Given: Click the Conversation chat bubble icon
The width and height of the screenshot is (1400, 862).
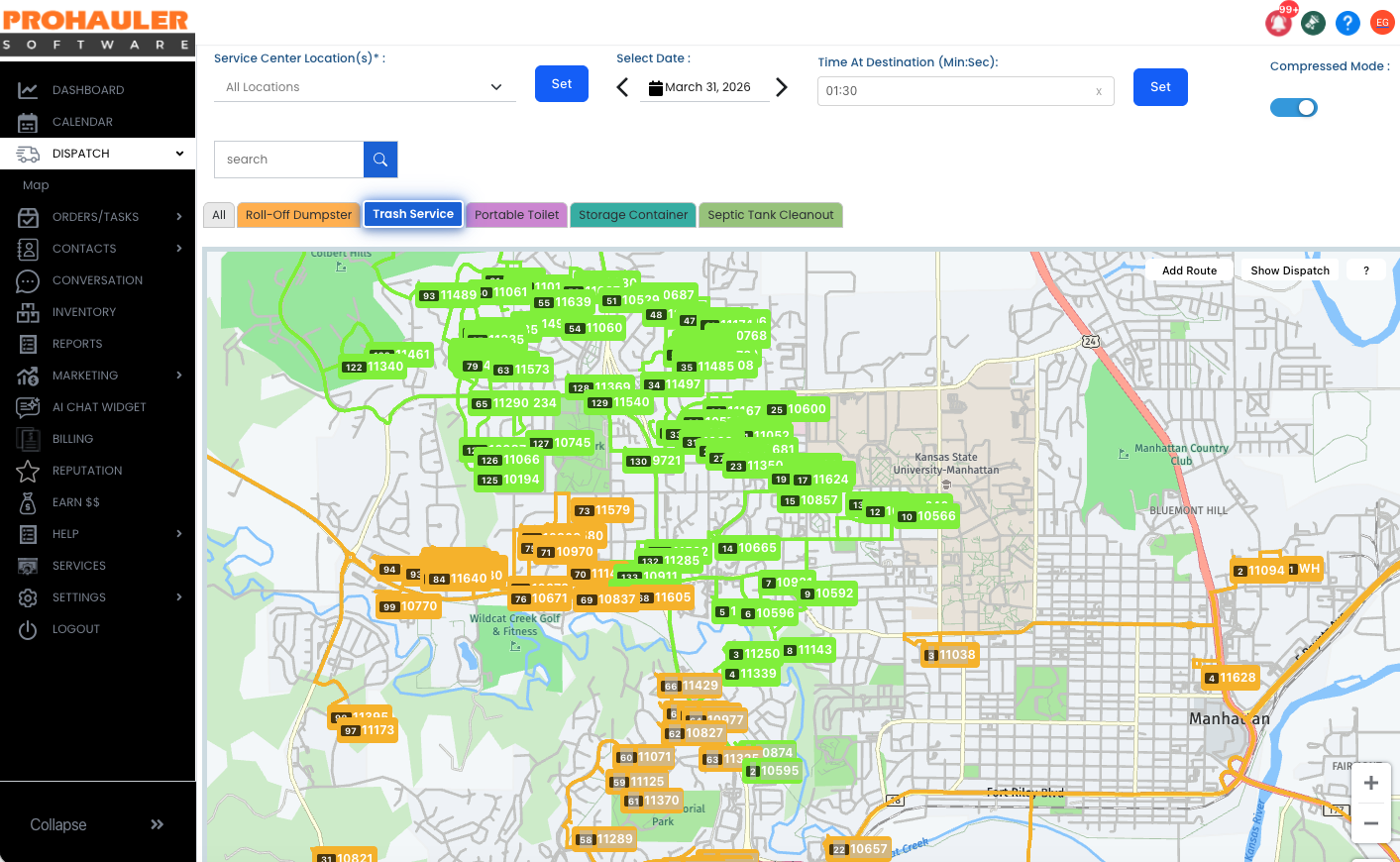Looking at the screenshot, I should pos(28,280).
